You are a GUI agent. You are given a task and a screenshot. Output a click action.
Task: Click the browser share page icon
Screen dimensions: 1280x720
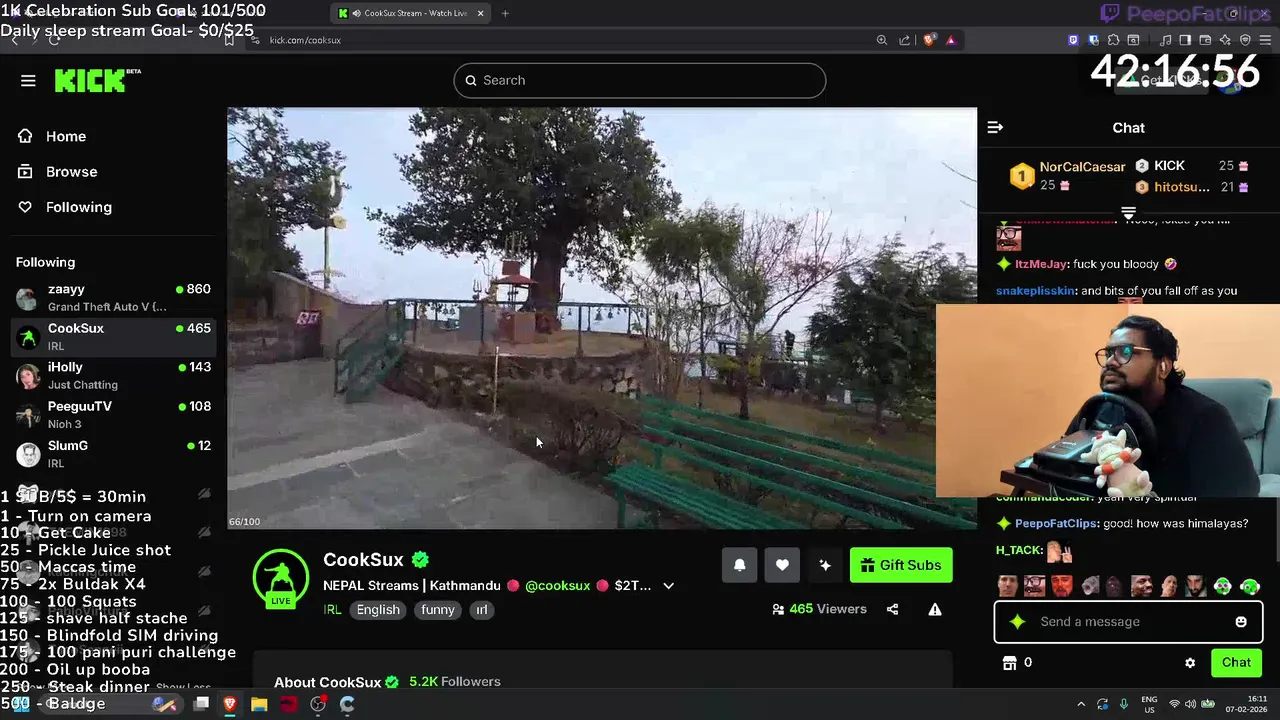[904, 40]
